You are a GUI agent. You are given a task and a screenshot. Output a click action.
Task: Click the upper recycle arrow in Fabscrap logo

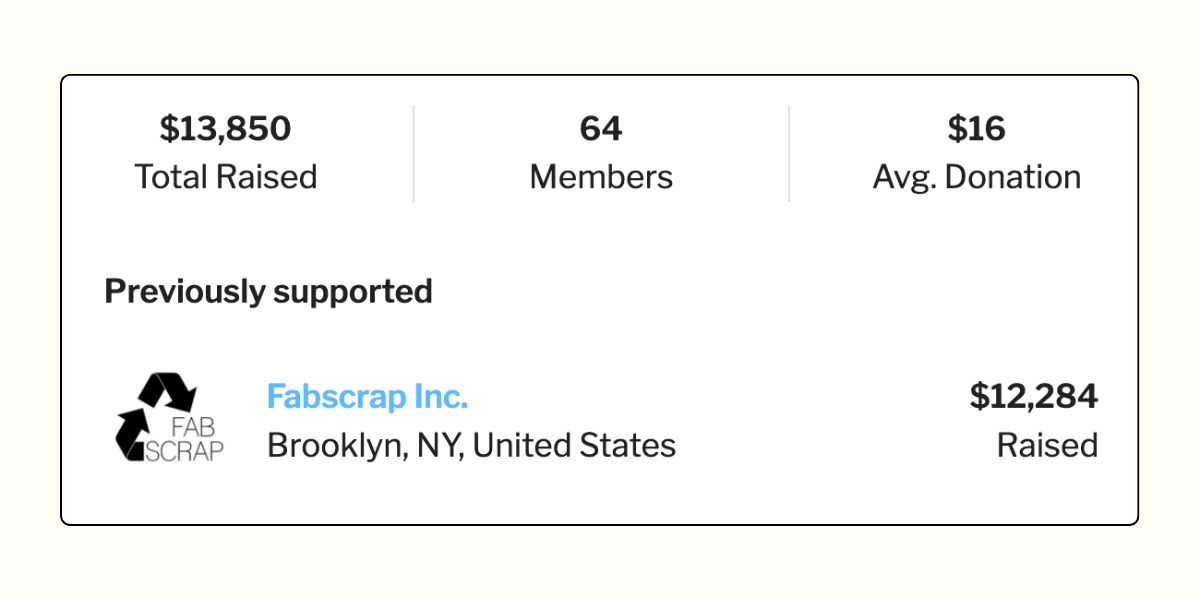[x=165, y=391]
